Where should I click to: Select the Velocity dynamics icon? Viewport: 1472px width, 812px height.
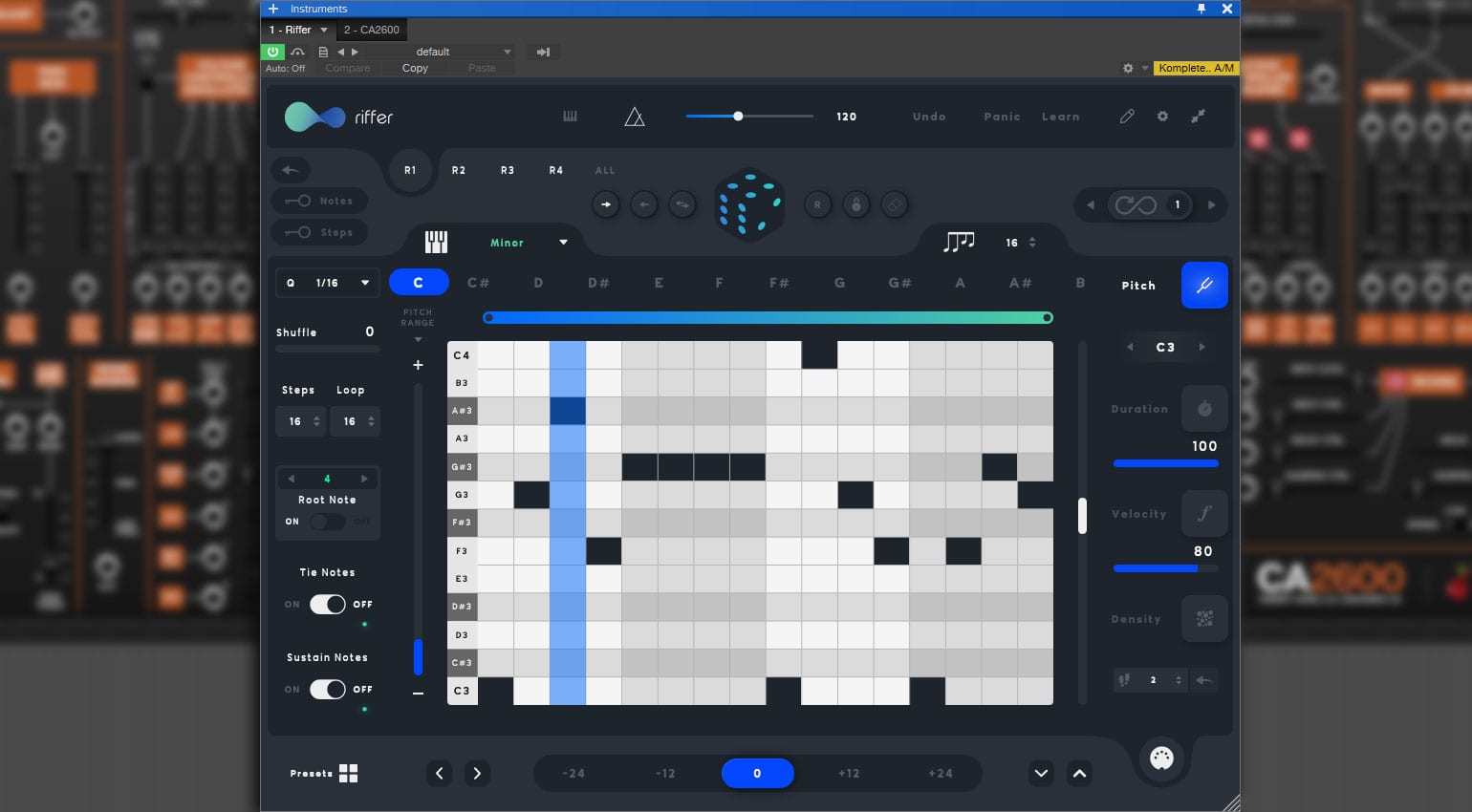(x=1204, y=513)
